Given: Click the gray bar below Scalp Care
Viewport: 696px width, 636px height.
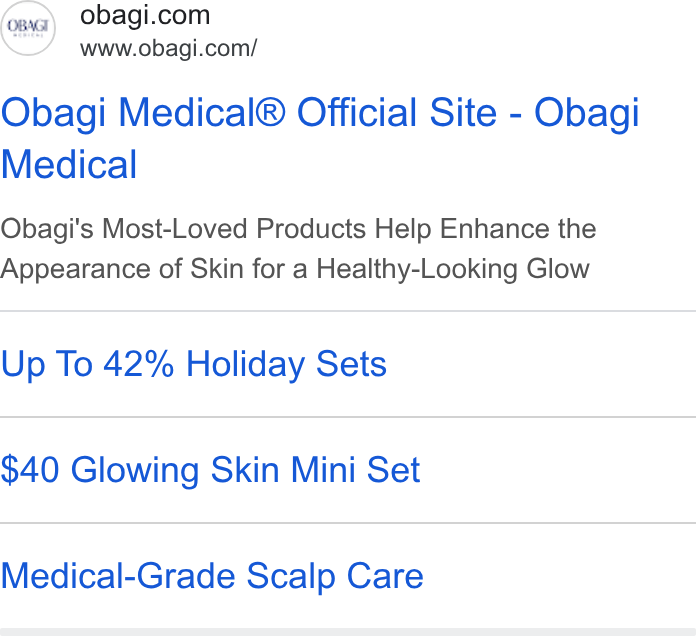Looking at the screenshot, I should click(x=348, y=632).
